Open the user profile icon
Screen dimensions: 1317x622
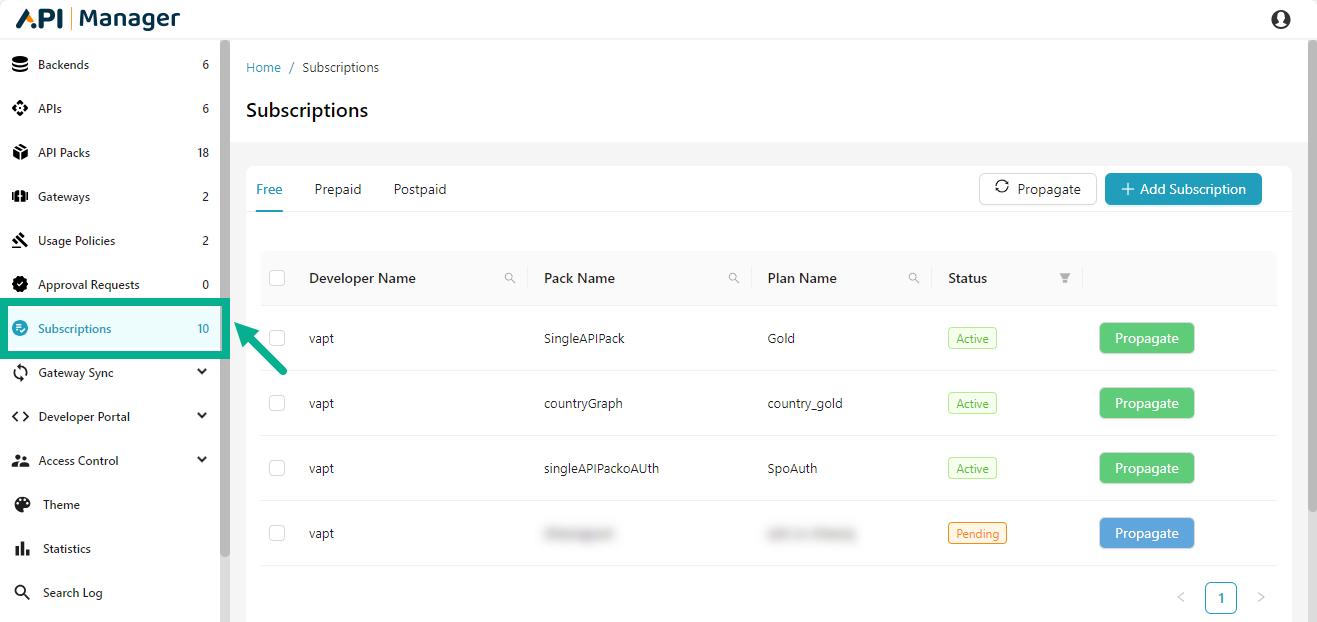[x=1281, y=18]
